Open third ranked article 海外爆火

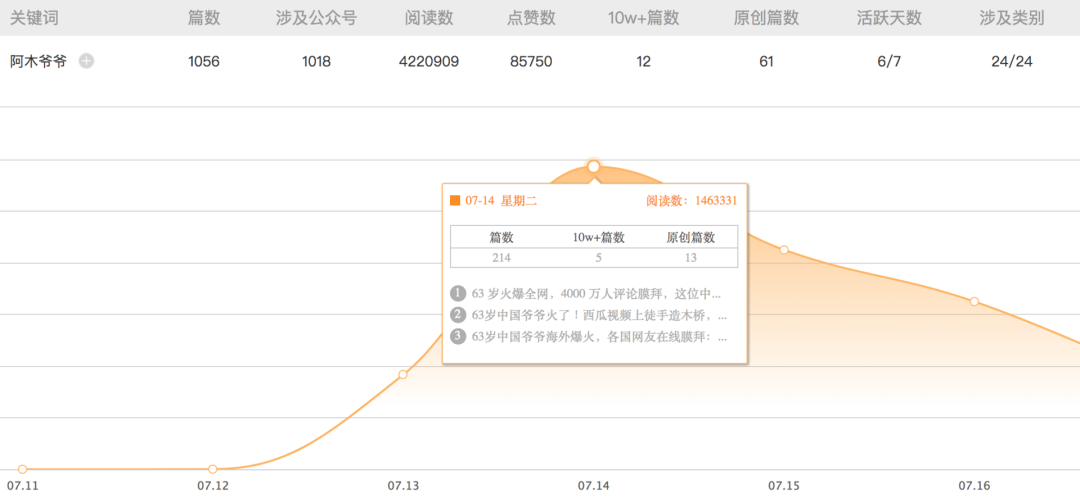pos(589,337)
